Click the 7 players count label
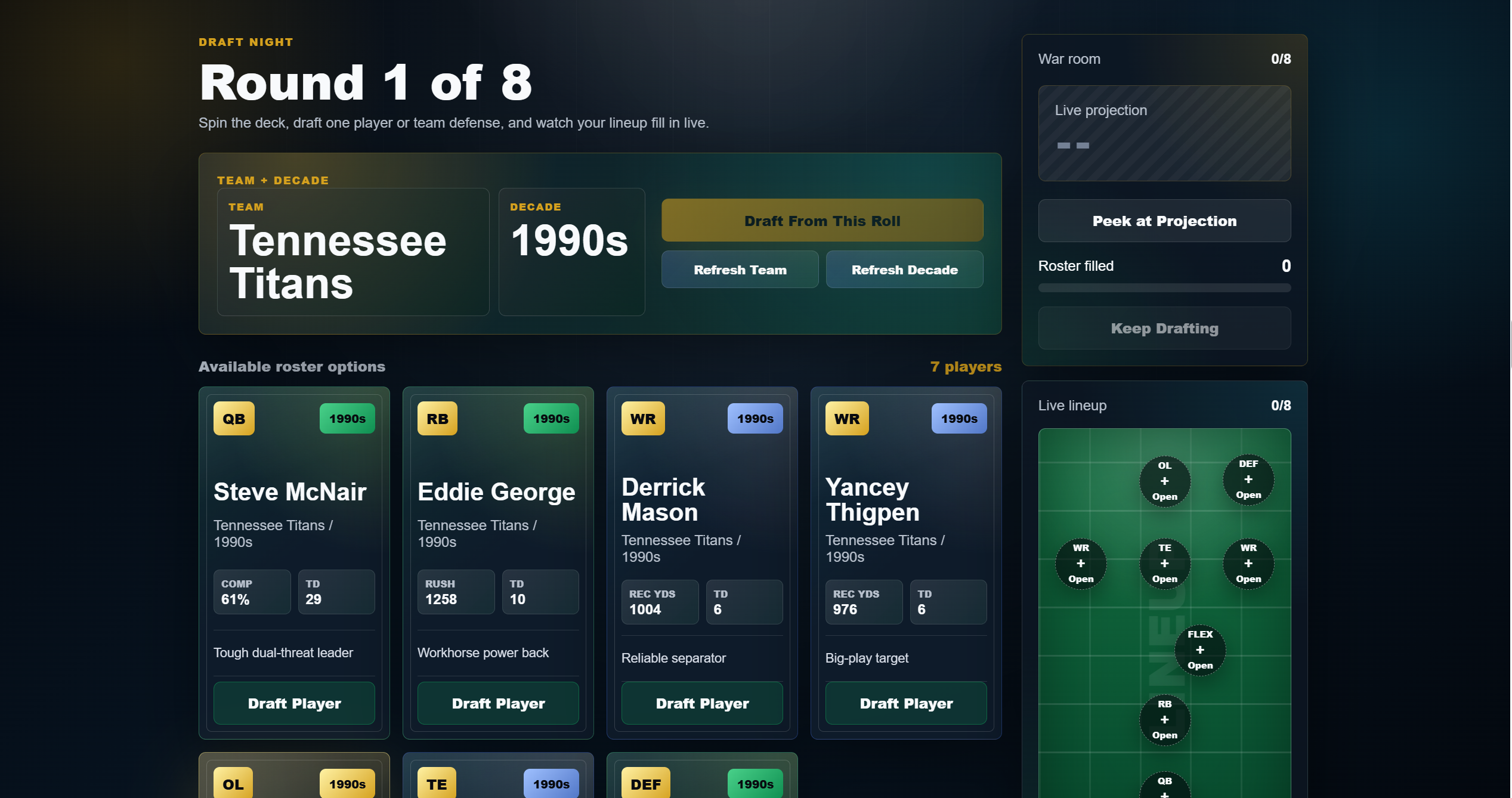Viewport: 1512px width, 798px height. pyautogui.click(x=966, y=367)
